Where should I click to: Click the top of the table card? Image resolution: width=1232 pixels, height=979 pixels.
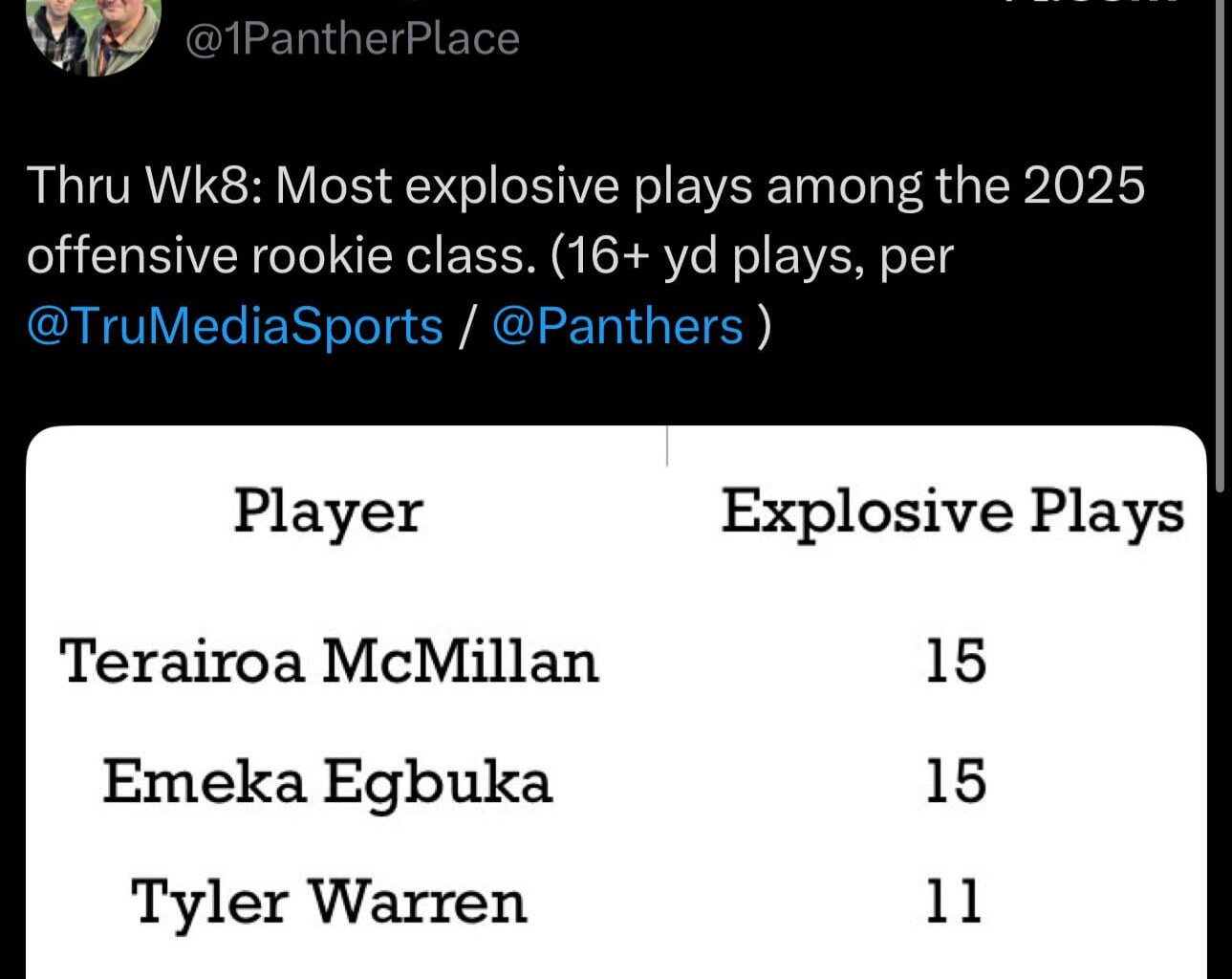616,440
